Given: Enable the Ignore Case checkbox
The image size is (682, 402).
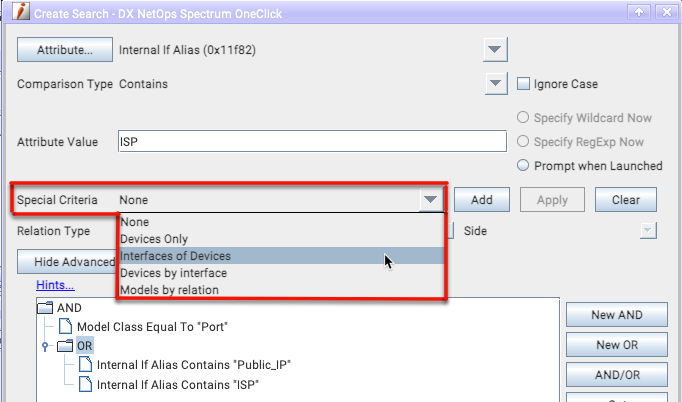Looking at the screenshot, I should pyautogui.click(x=523, y=84).
